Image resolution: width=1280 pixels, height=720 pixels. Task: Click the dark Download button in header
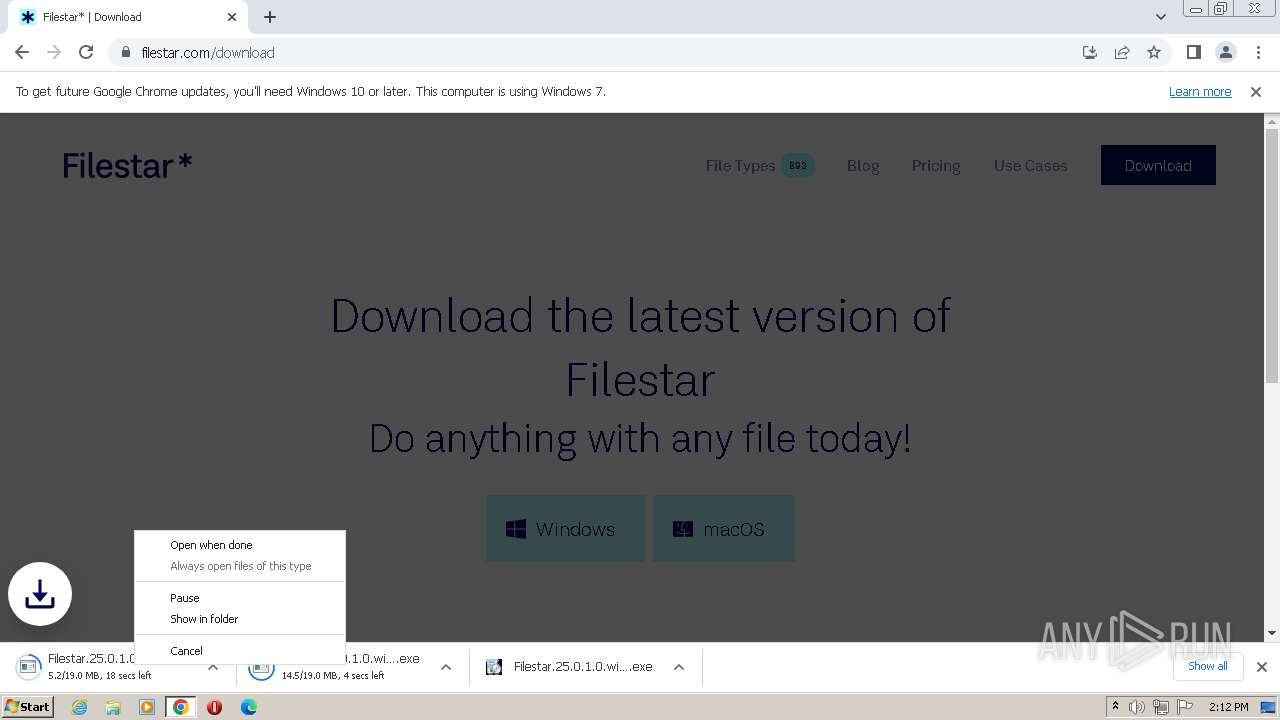pos(1158,165)
